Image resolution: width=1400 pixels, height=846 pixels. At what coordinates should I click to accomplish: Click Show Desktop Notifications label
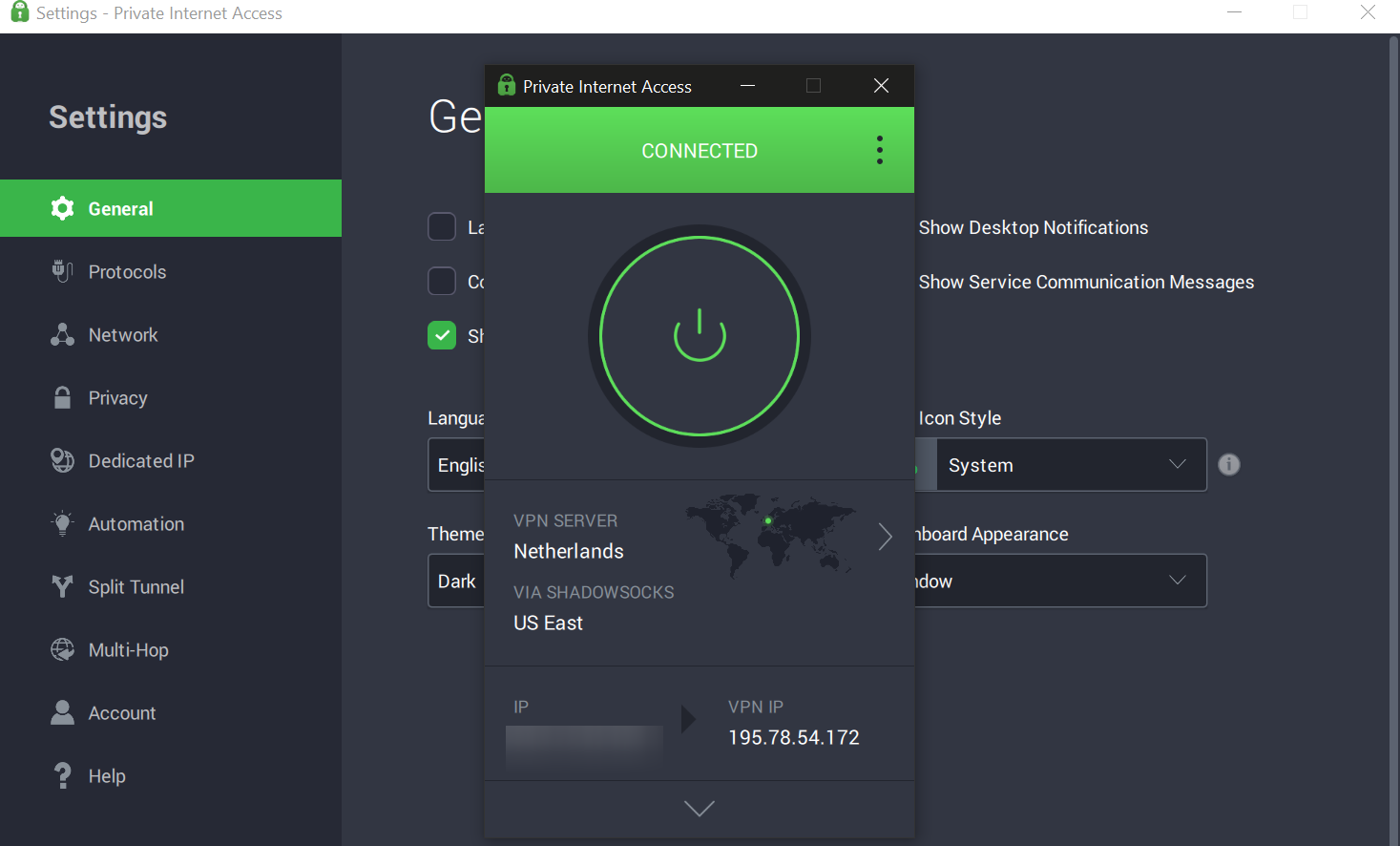click(1034, 227)
